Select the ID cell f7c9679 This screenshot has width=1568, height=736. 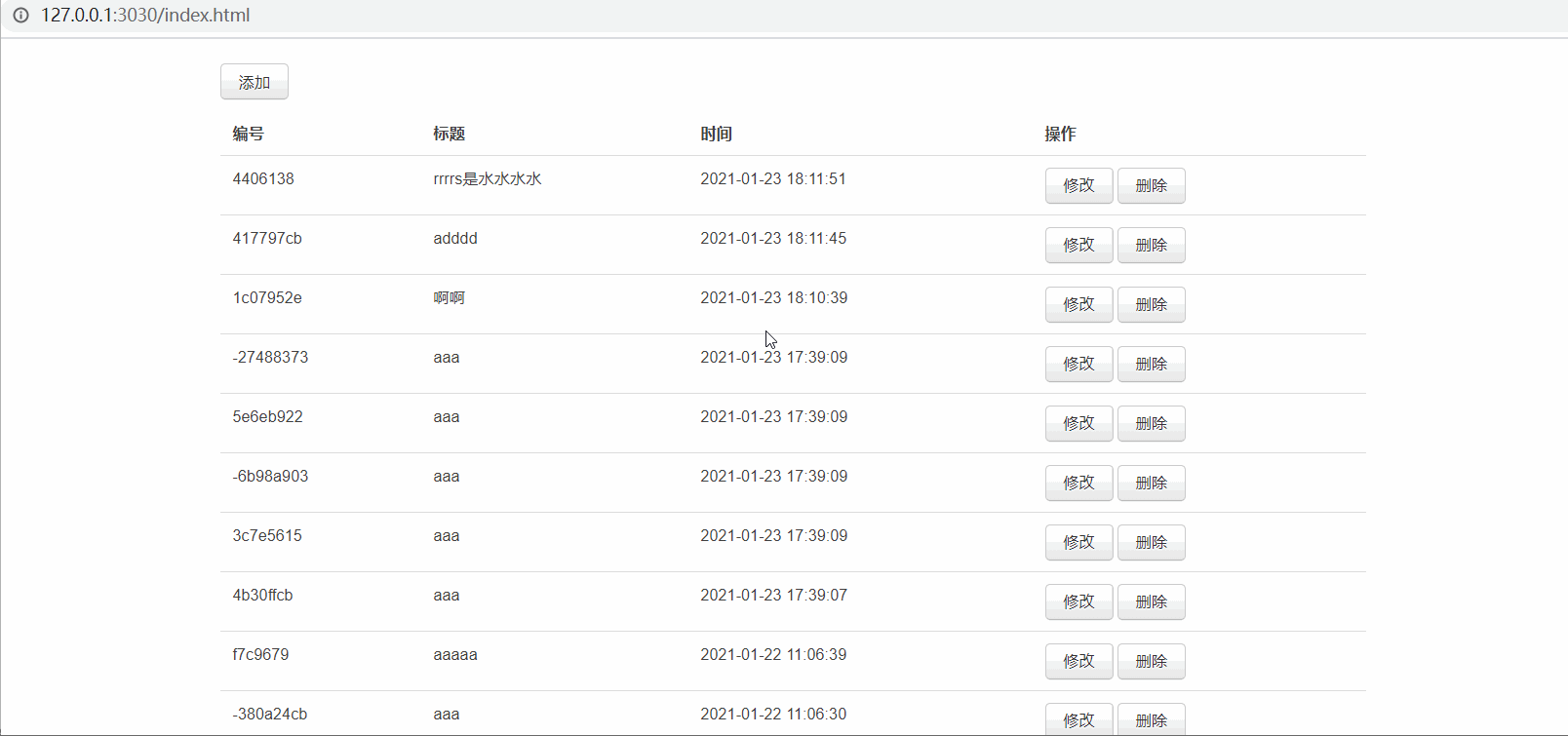point(260,655)
